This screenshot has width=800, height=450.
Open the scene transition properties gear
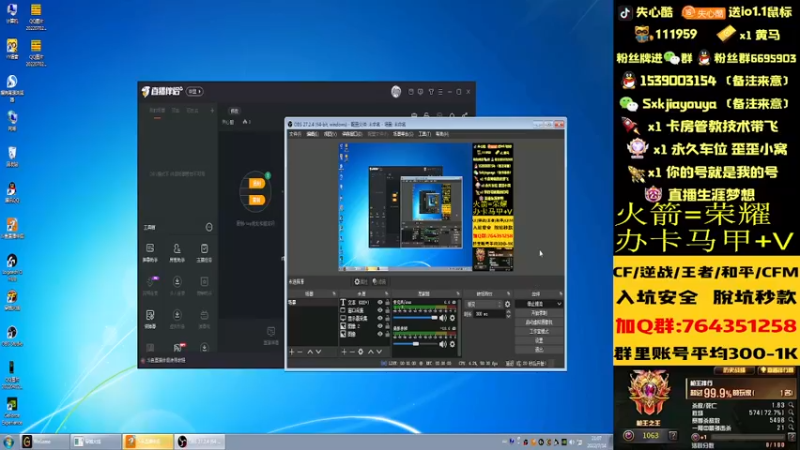(x=508, y=304)
